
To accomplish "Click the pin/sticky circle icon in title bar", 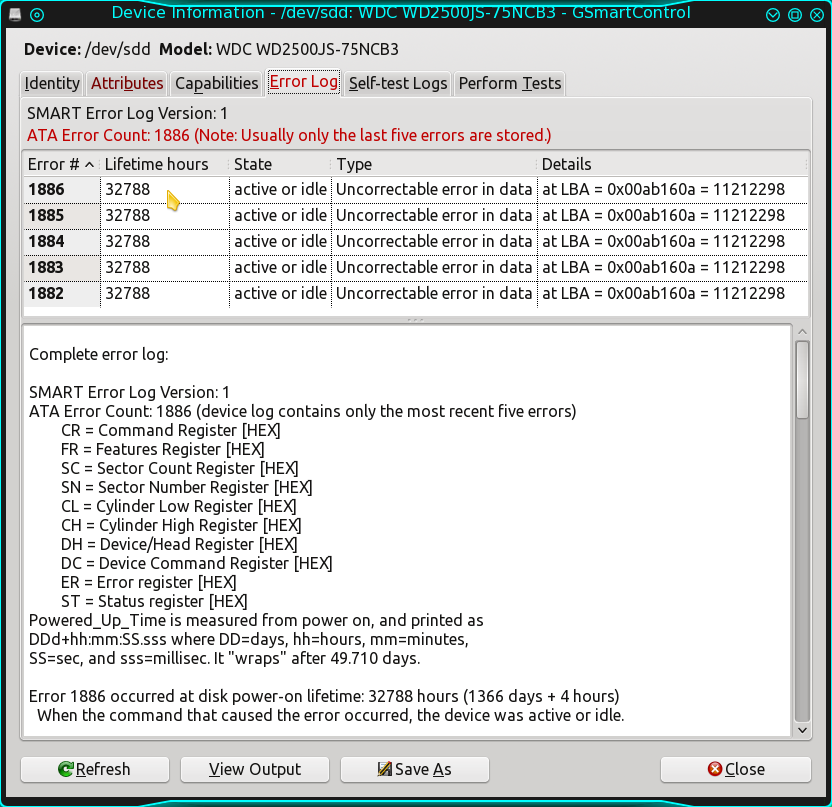I will coord(37,14).
